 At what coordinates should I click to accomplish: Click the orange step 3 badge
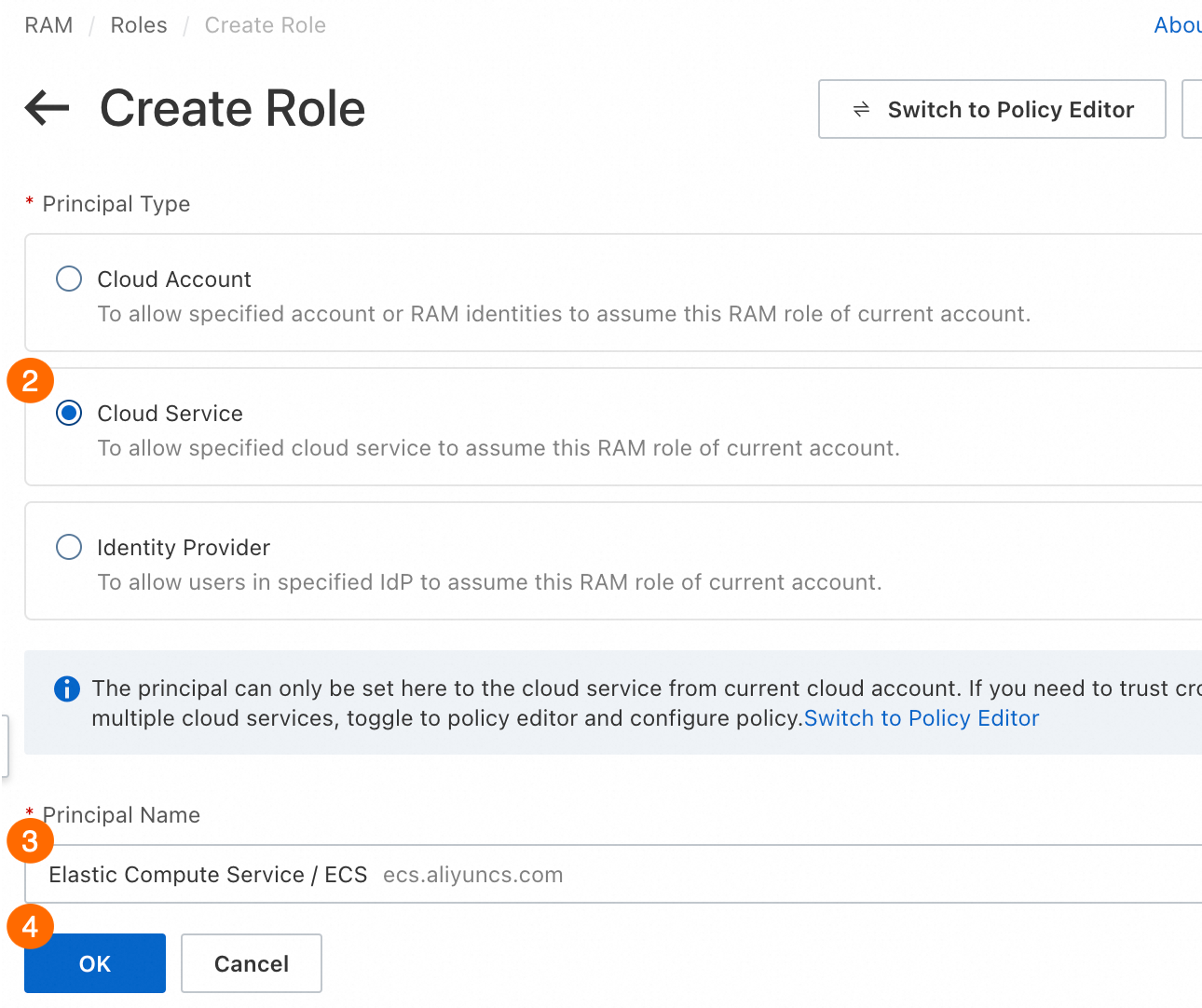point(30,841)
